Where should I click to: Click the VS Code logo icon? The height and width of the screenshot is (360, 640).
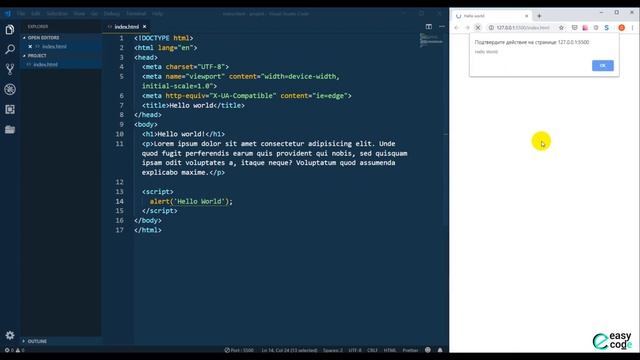click(7, 13)
